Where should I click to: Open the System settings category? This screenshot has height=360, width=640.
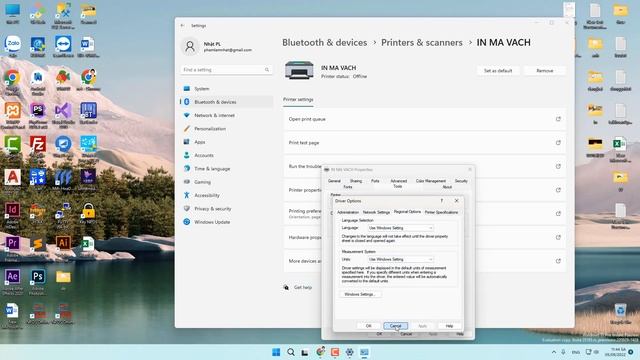pos(227,89)
